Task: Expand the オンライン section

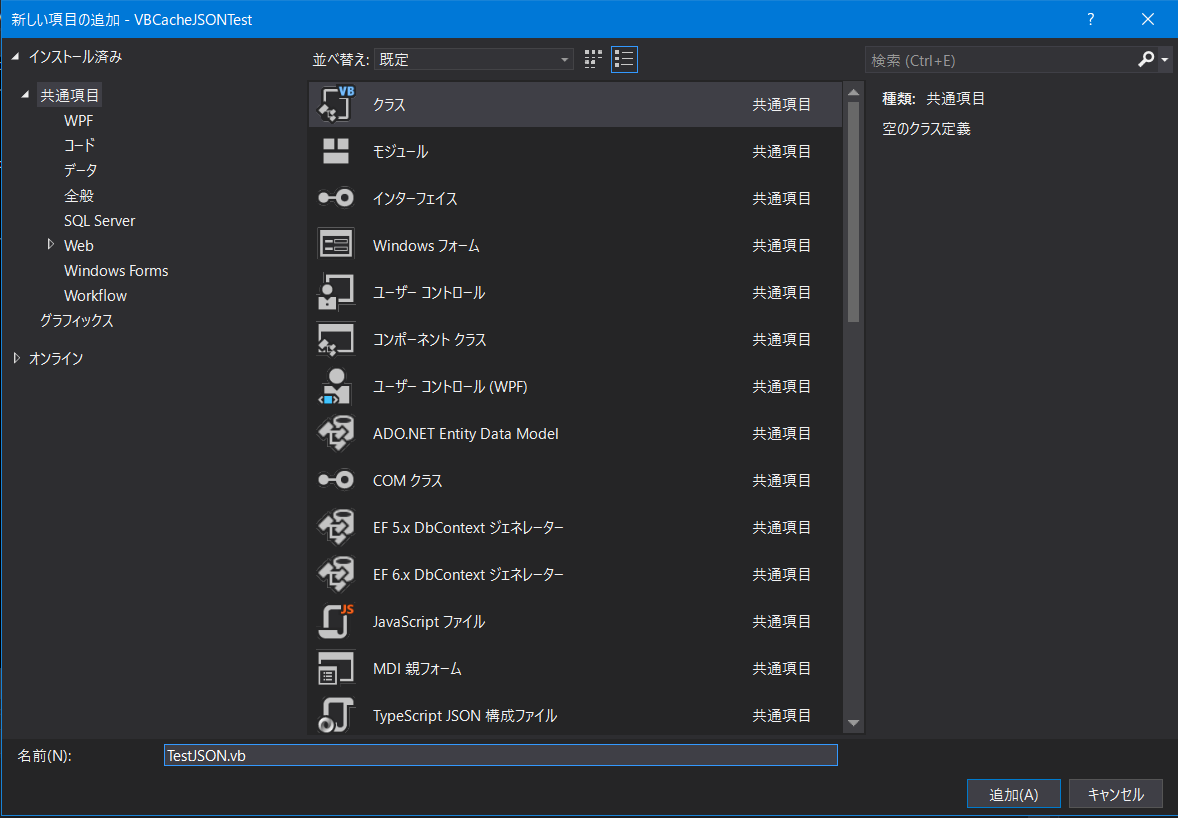Action: pos(17,358)
